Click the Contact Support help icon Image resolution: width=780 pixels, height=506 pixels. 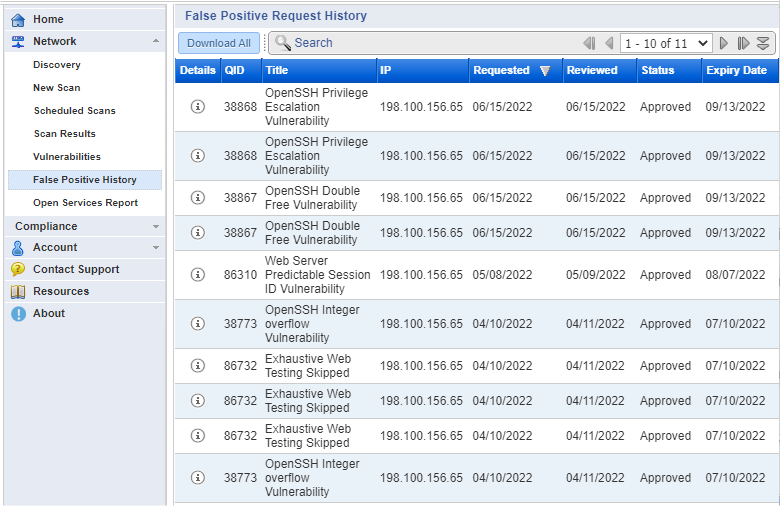point(18,269)
